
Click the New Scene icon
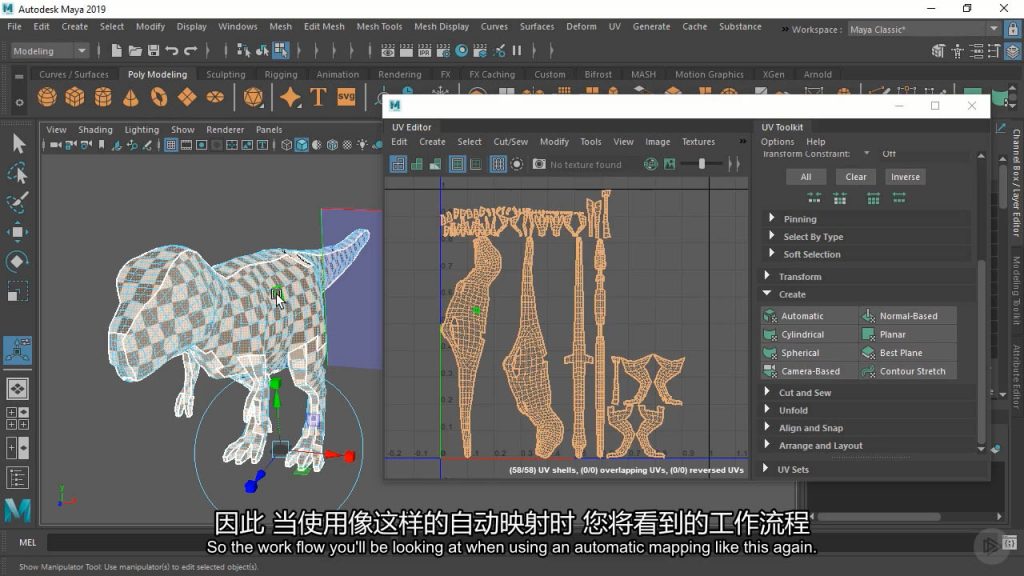coord(116,50)
